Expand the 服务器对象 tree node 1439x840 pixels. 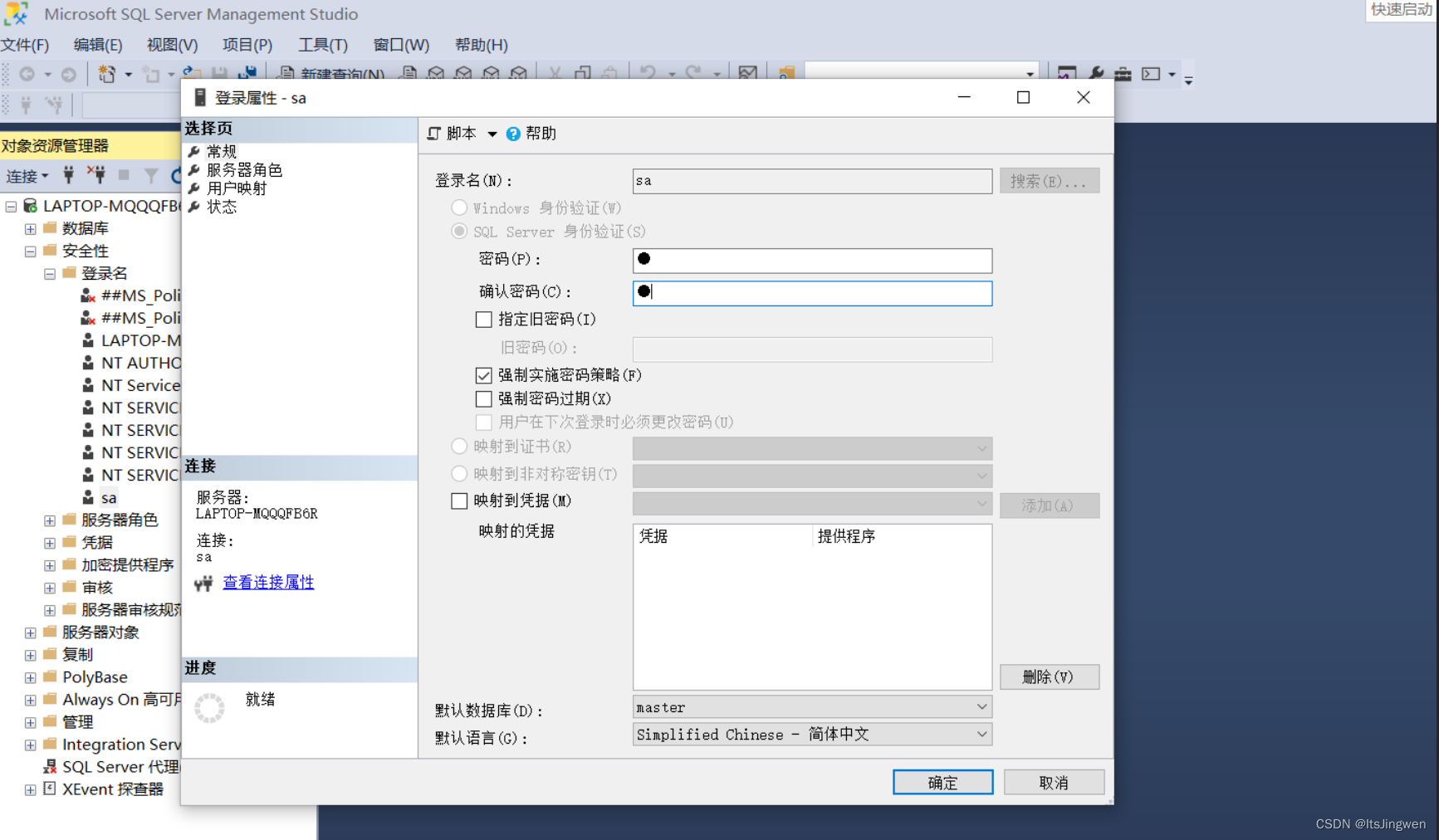[x=31, y=632]
